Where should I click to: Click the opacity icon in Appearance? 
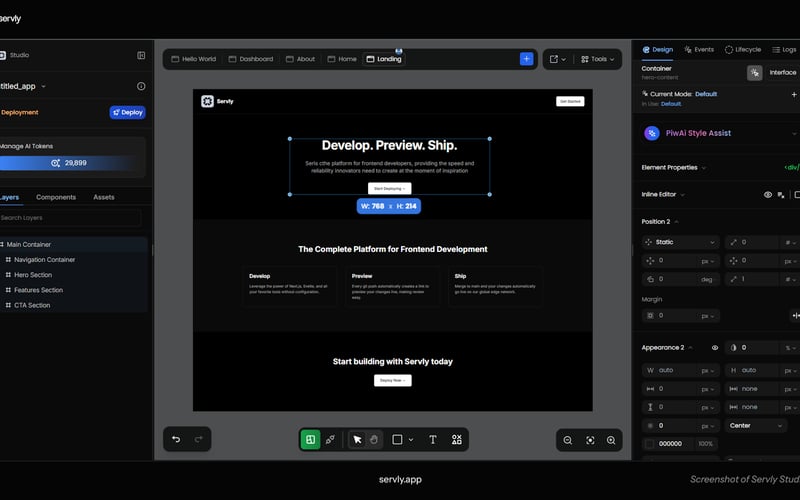click(x=733, y=347)
